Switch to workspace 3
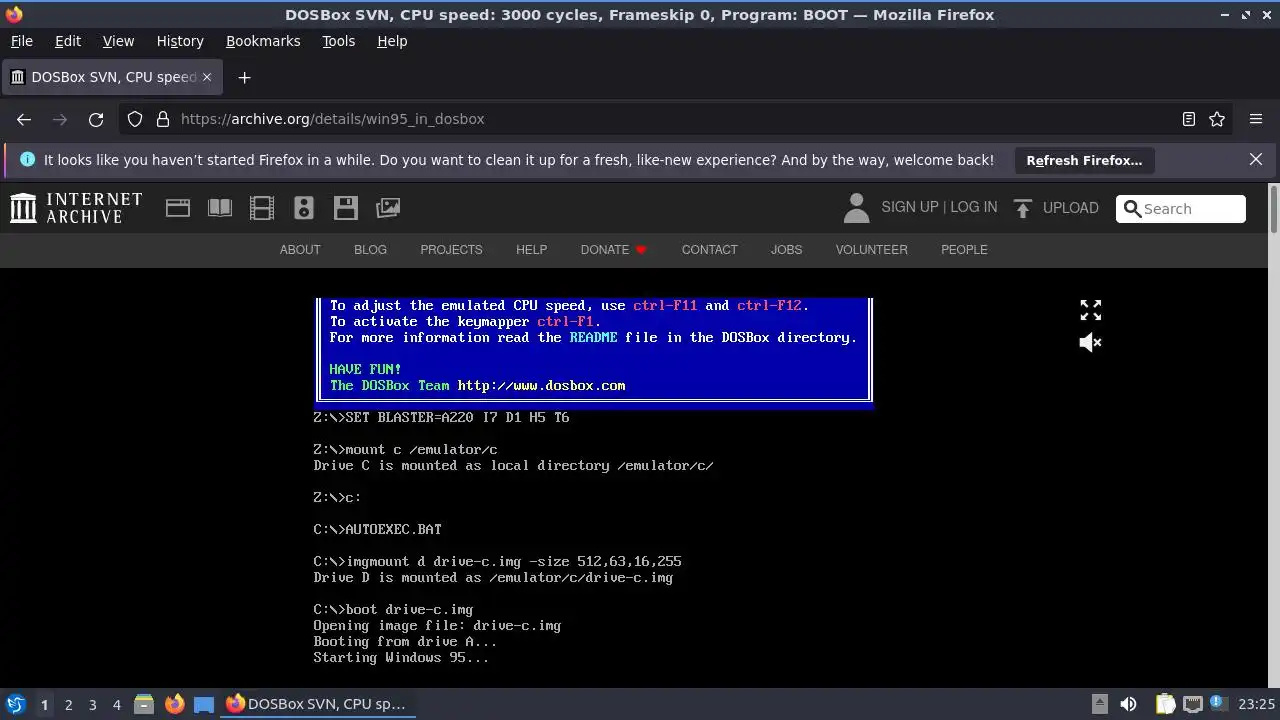The width and height of the screenshot is (1280, 720). click(x=92, y=705)
